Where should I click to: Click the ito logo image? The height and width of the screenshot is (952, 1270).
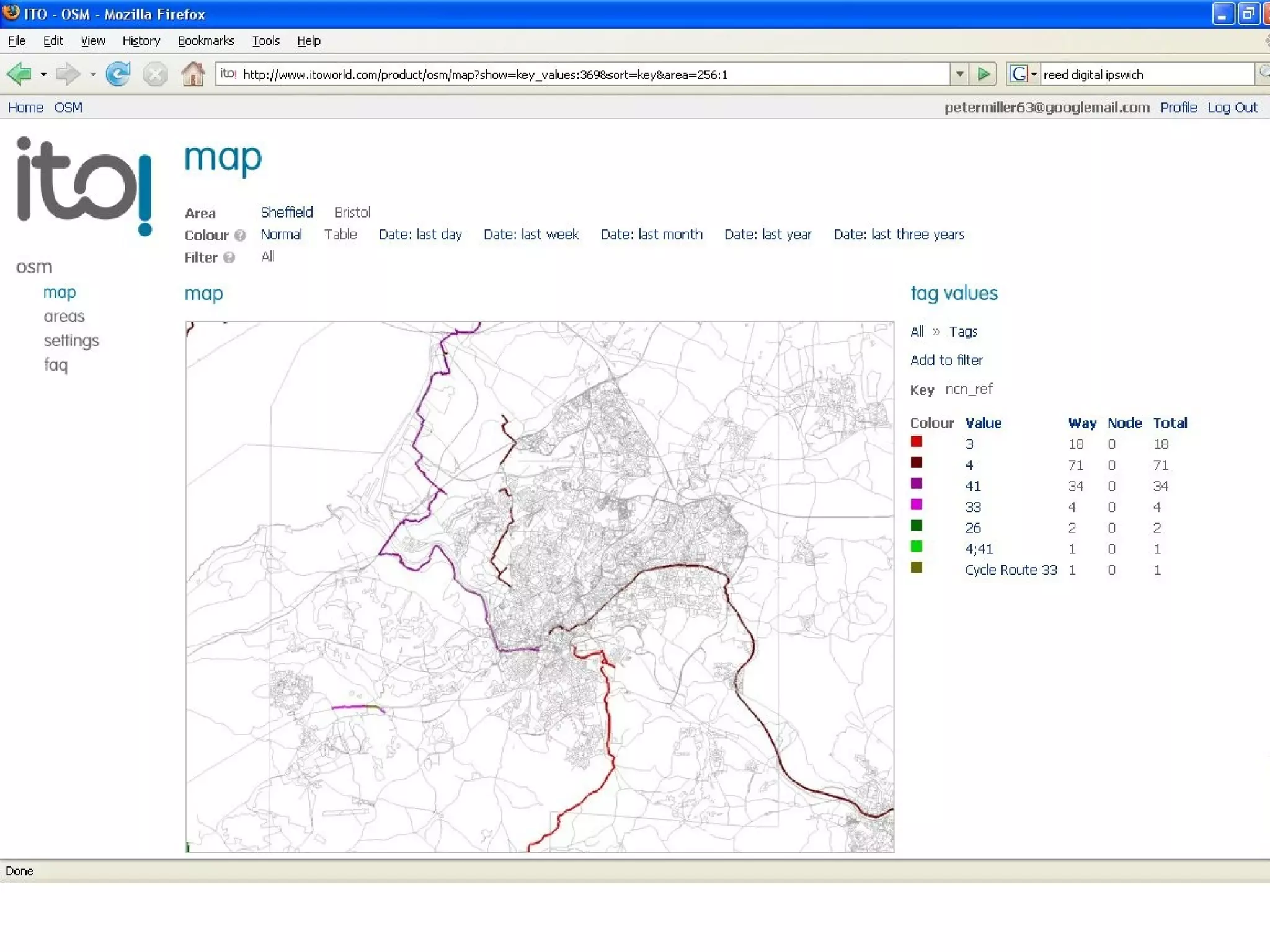pos(84,185)
